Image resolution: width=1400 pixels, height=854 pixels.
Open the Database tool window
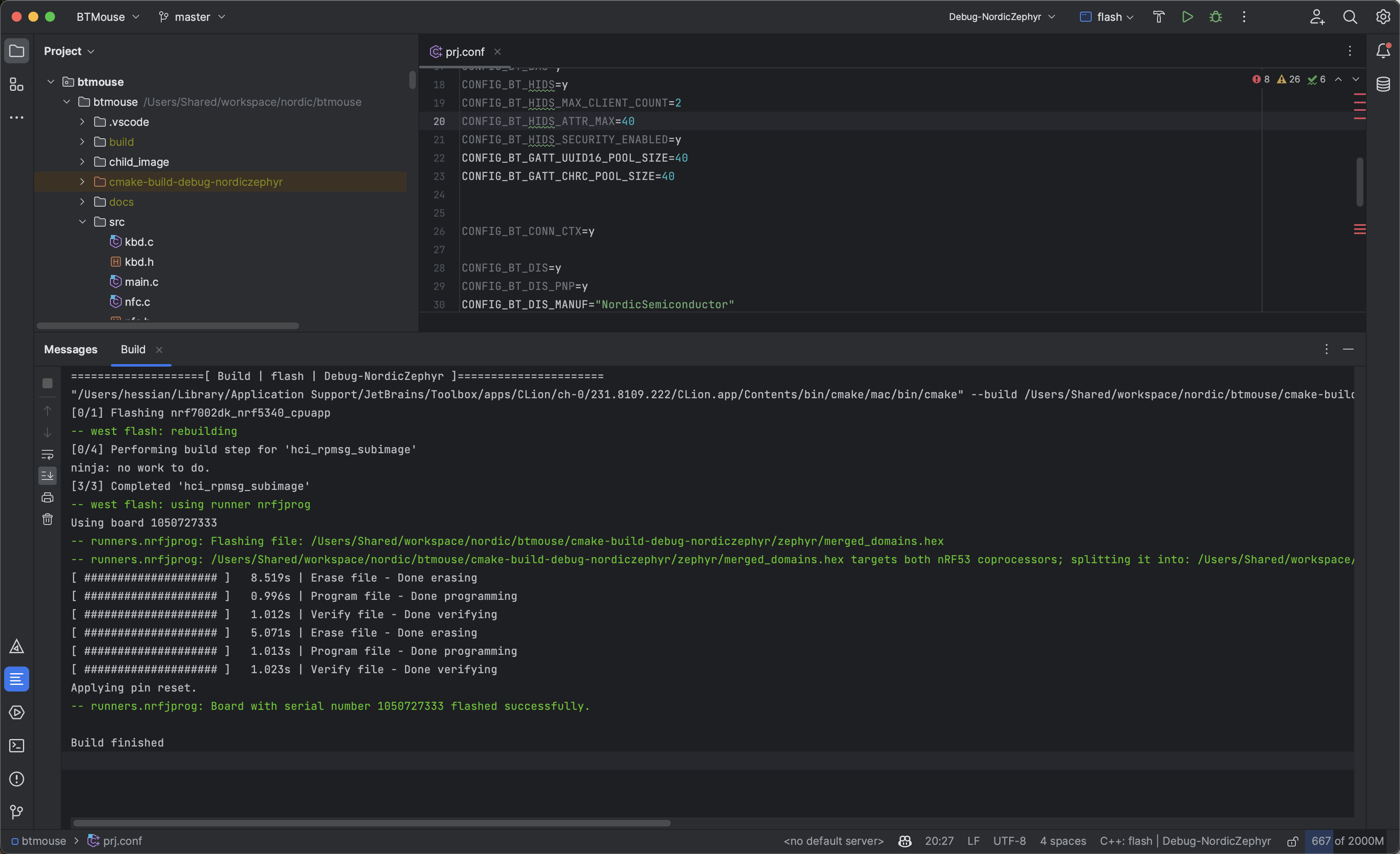(x=1383, y=84)
